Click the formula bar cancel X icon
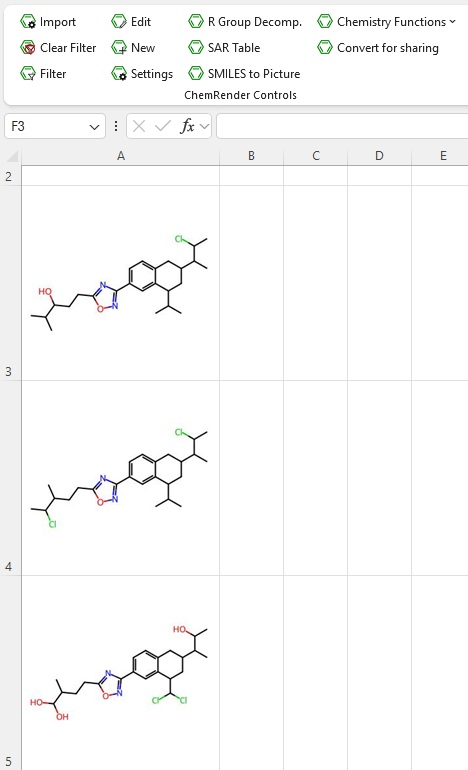This screenshot has height=770, width=468. pos(139,127)
